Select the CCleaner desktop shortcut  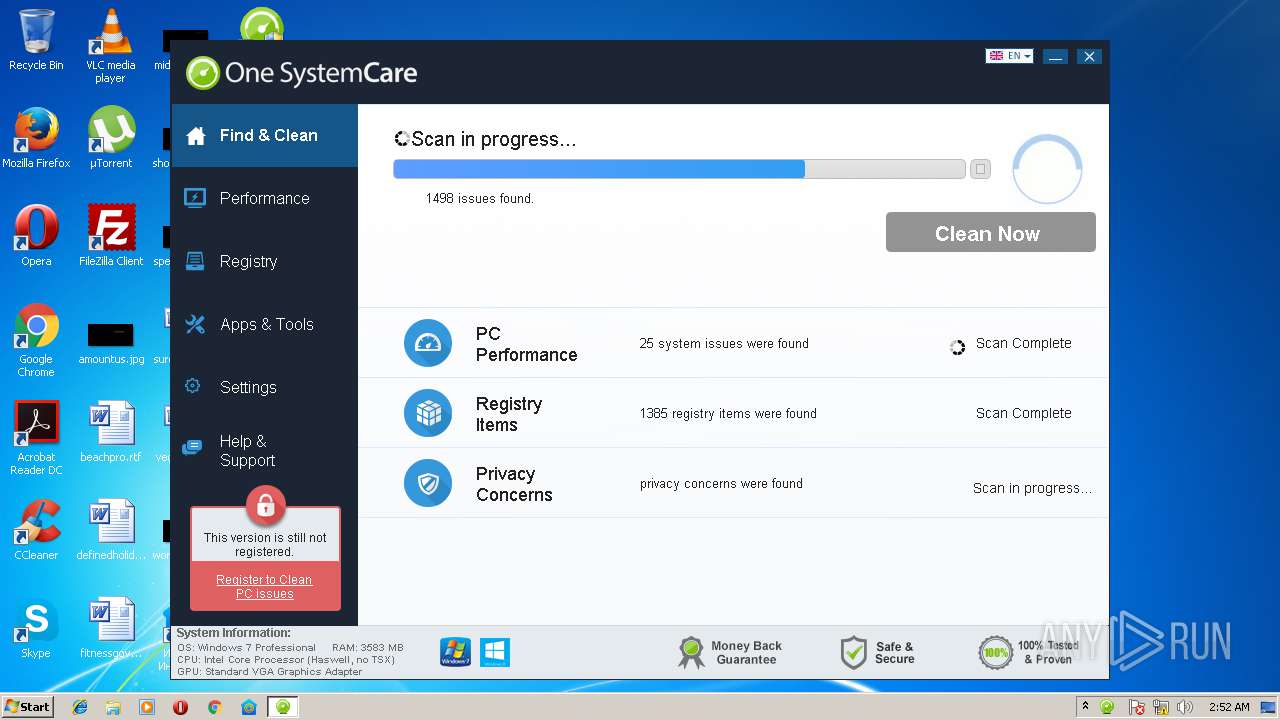[x=36, y=530]
